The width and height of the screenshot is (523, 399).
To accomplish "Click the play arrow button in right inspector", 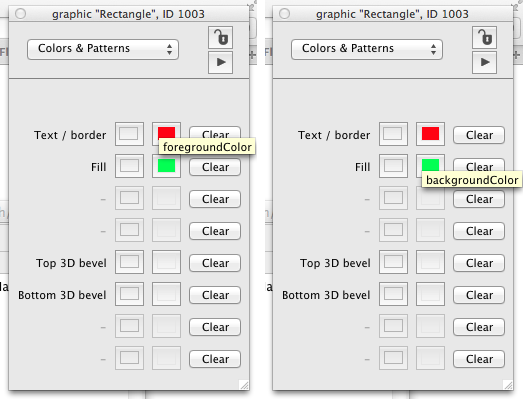I will click(484, 62).
